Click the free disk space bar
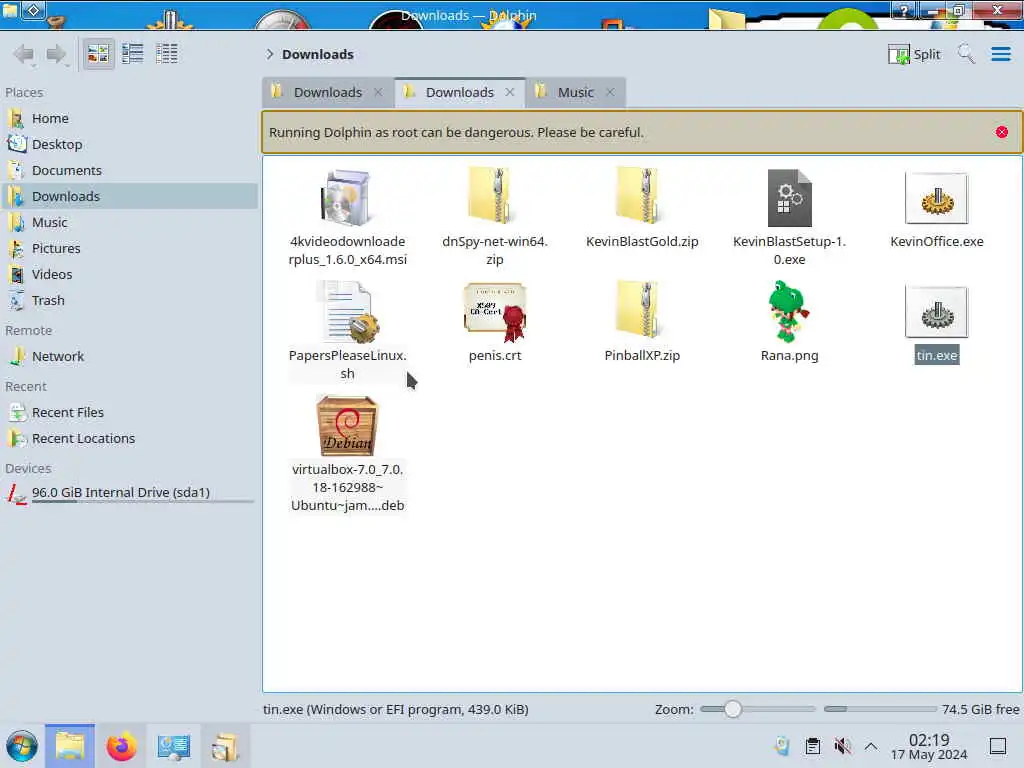This screenshot has height=768, width=1024. click(880, 709)
